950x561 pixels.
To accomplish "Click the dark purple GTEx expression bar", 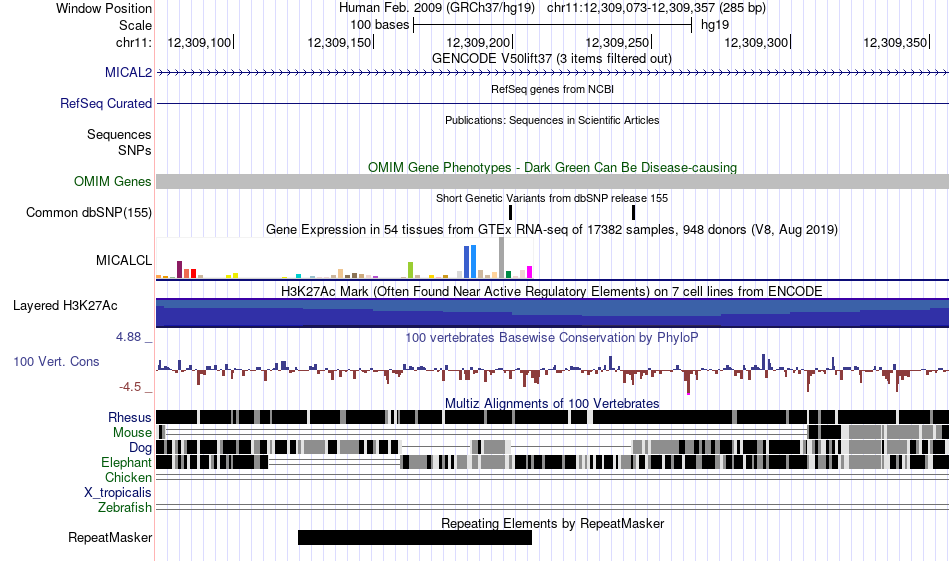I will pos(179,270).
